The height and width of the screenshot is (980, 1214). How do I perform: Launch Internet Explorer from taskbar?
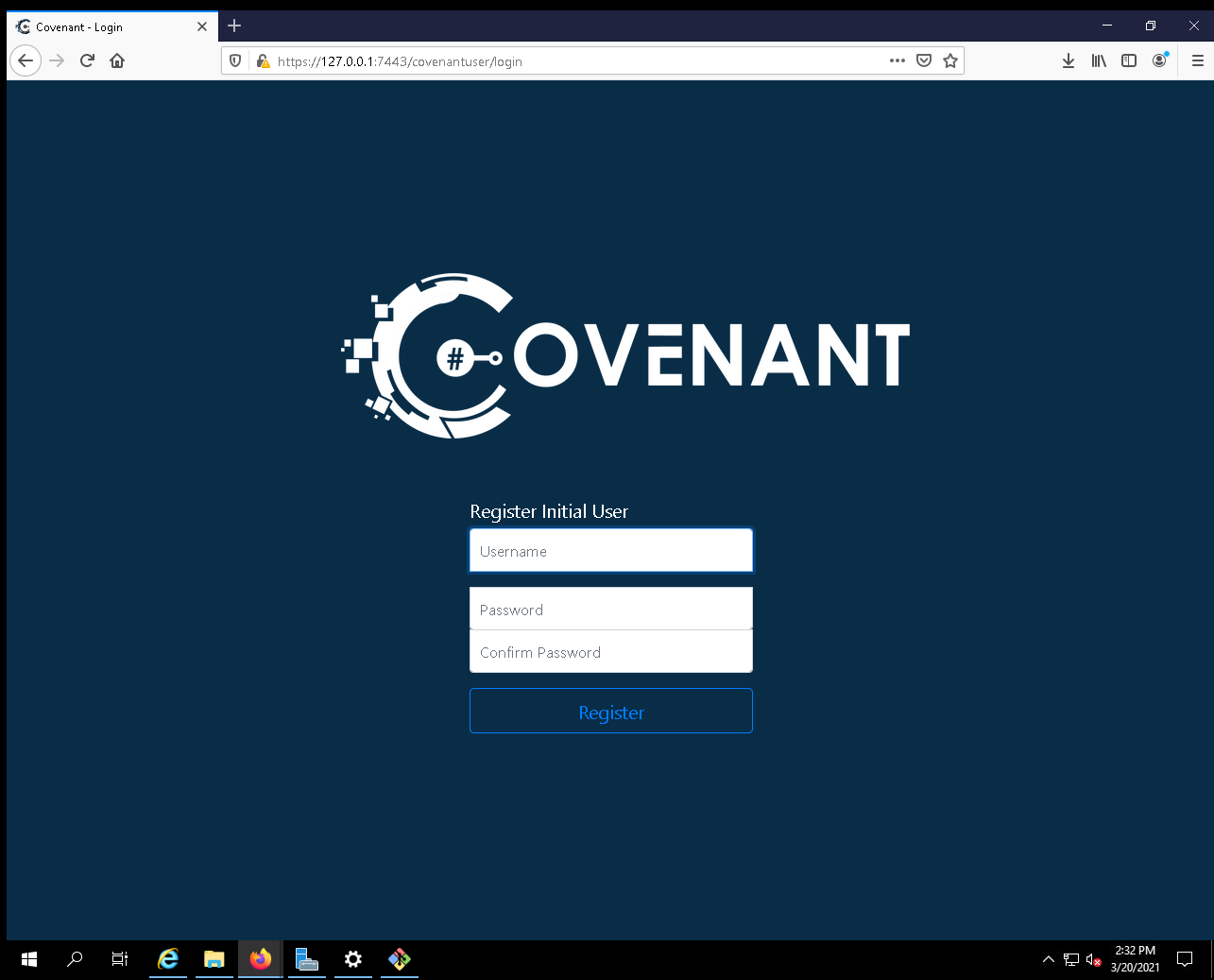point(168,959)
